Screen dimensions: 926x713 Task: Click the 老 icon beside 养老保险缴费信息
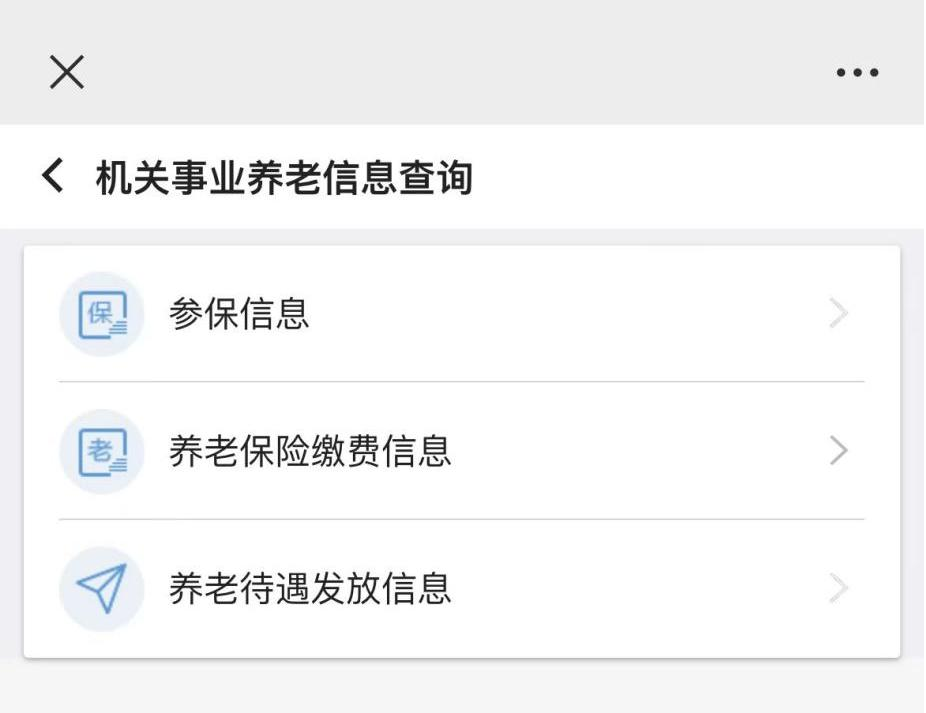tap(102, 451)
